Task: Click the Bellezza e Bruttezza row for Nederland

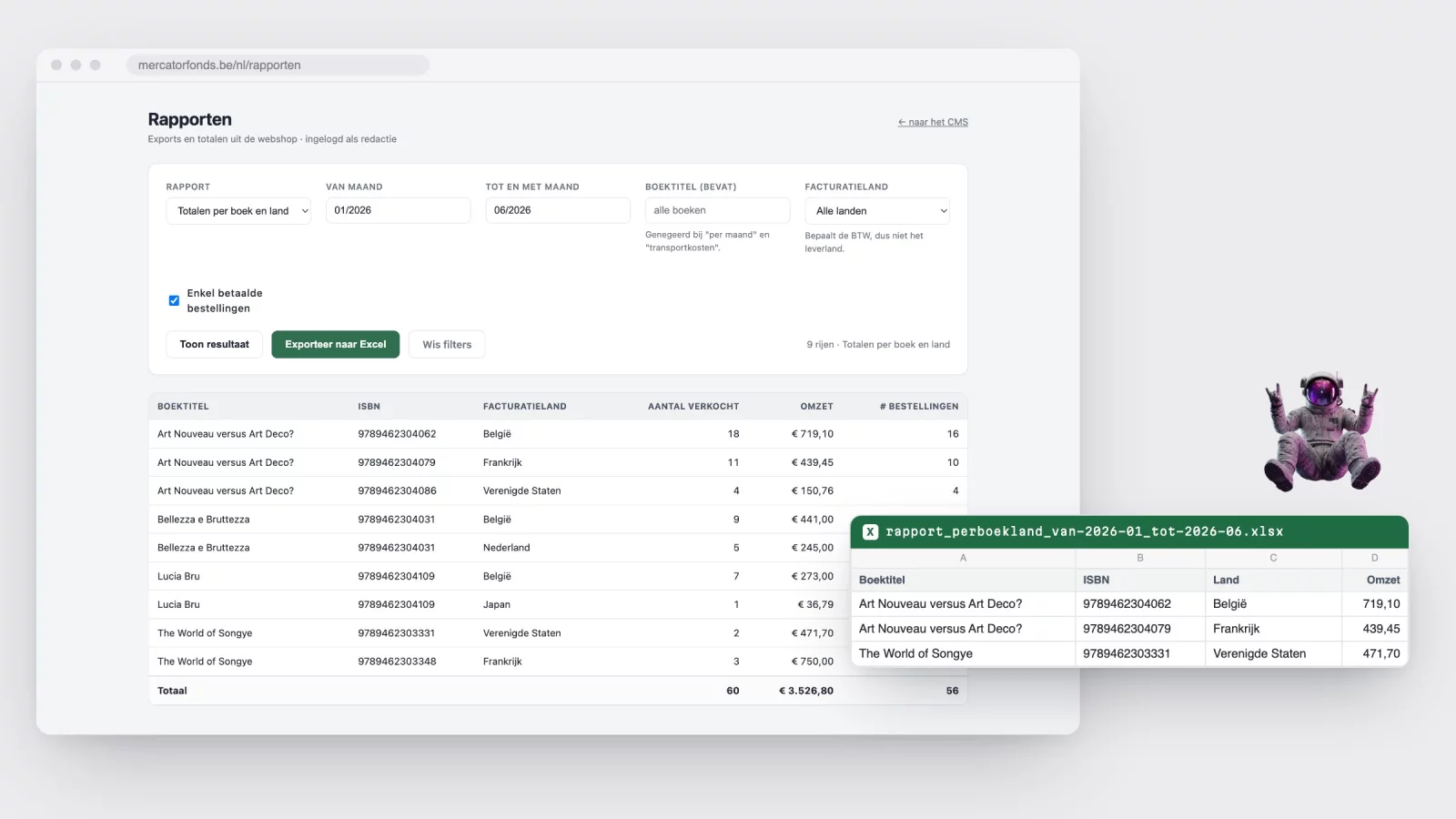Action: [558, 548]
